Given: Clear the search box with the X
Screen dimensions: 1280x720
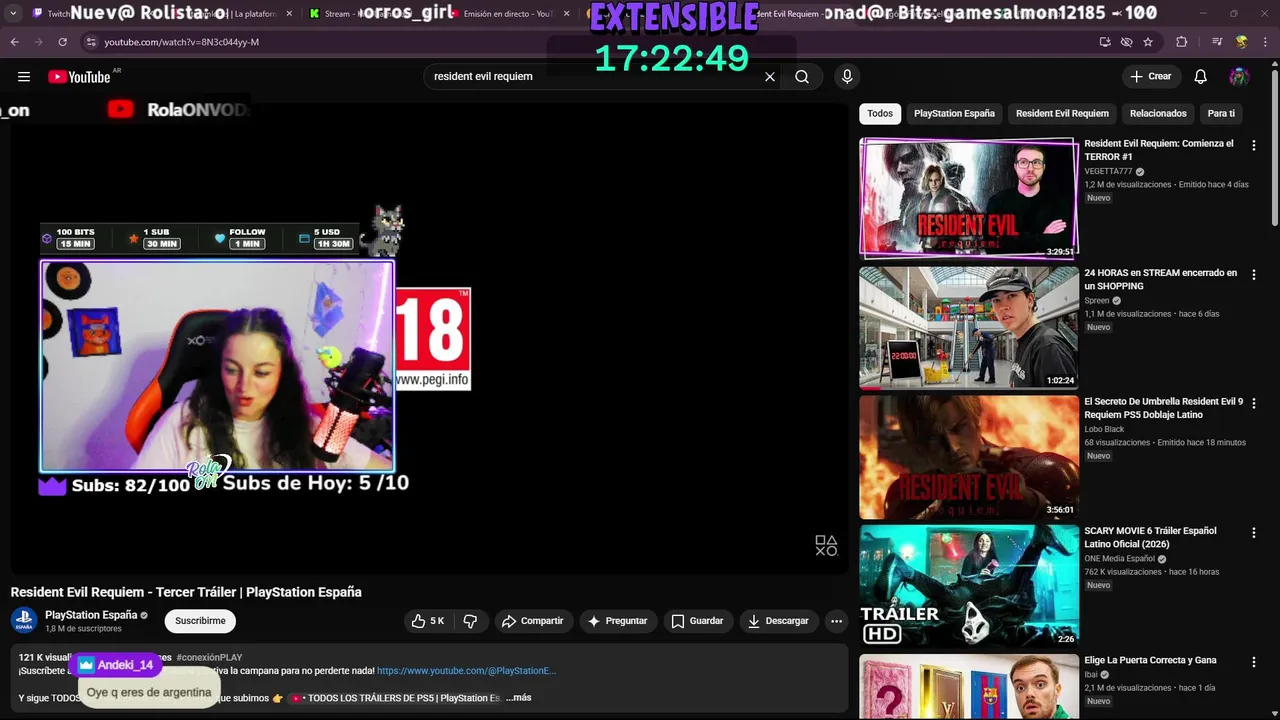Looking at the screenshot, I should pyautogui.click(x=770, y=77).
